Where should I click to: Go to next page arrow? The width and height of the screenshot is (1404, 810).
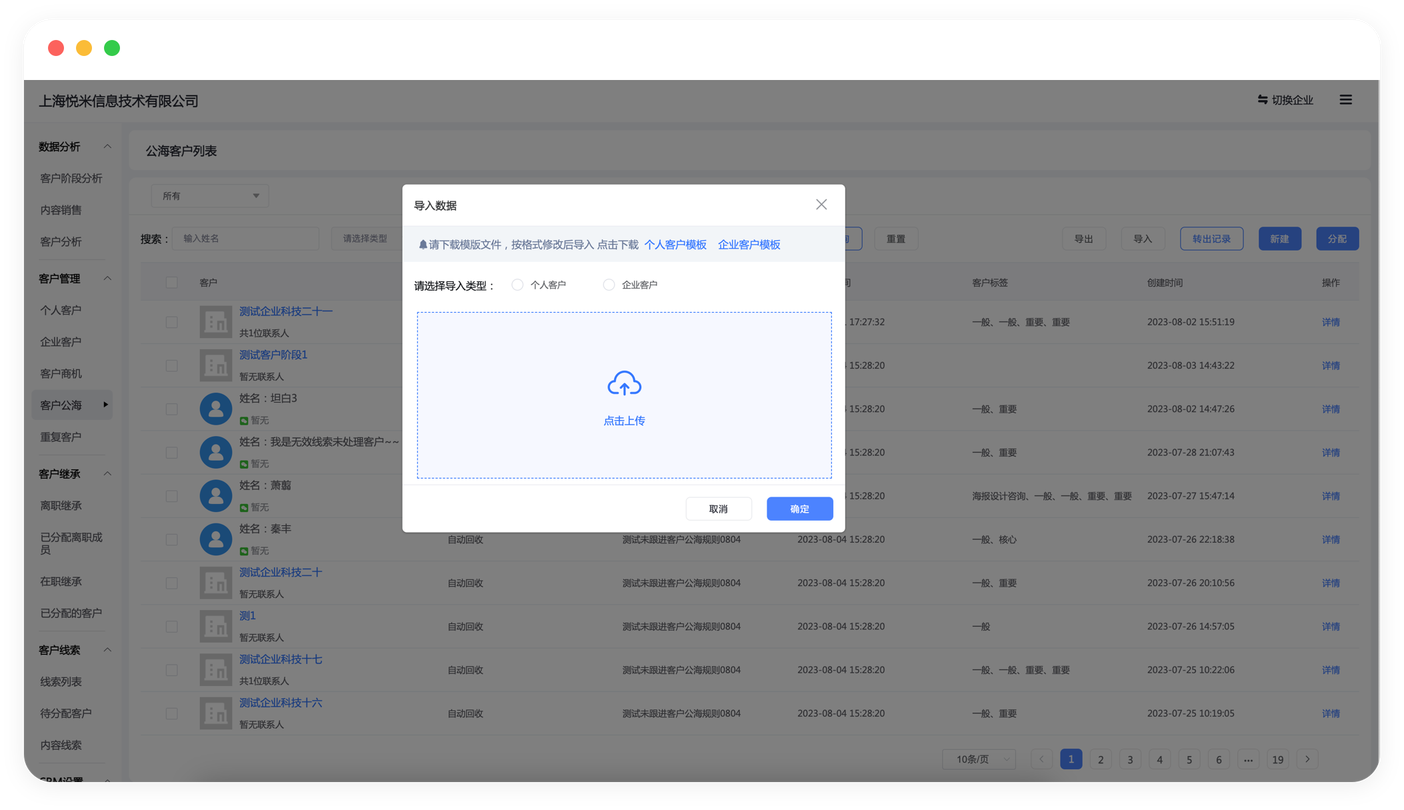(1306, 759)
